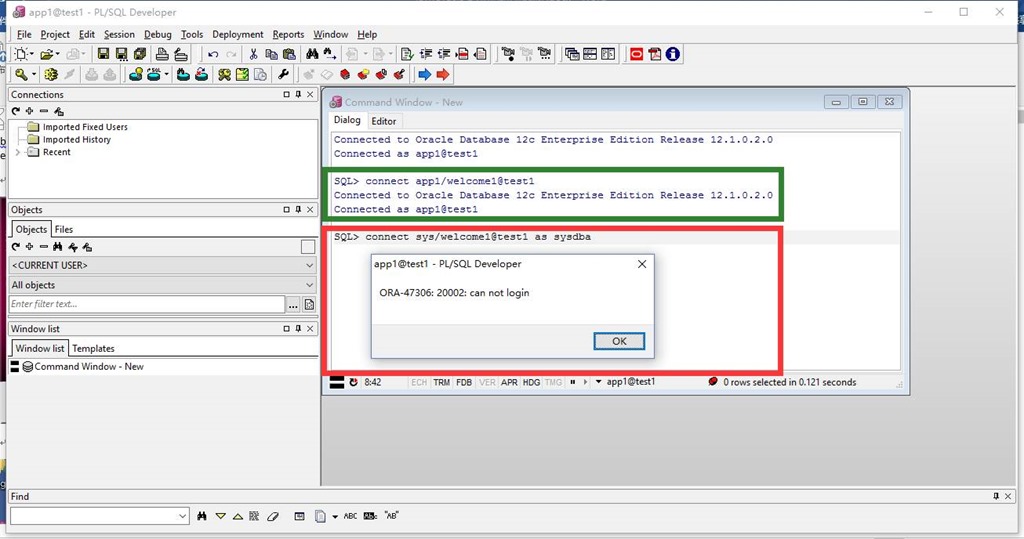The width and height of the screenshot is (1024, 539).
Task: Select the Imported History folder
Action: [76, 139]
